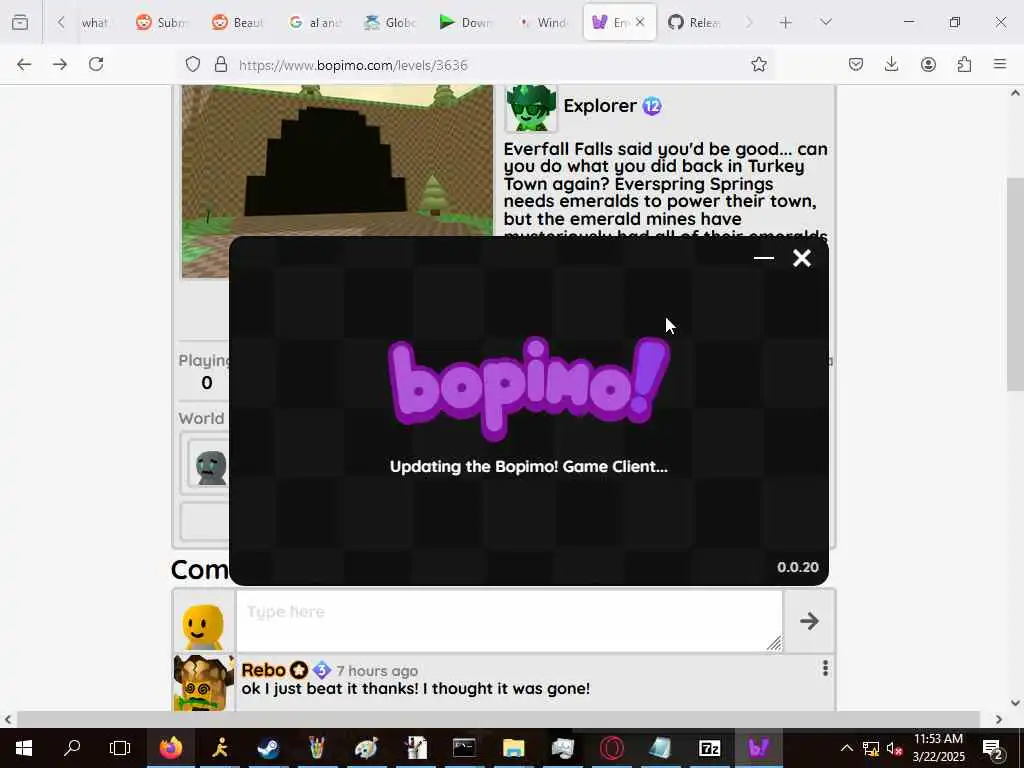1024x768 pixels.
Task: Switch to 'Globc' tab
Action: 391,22
